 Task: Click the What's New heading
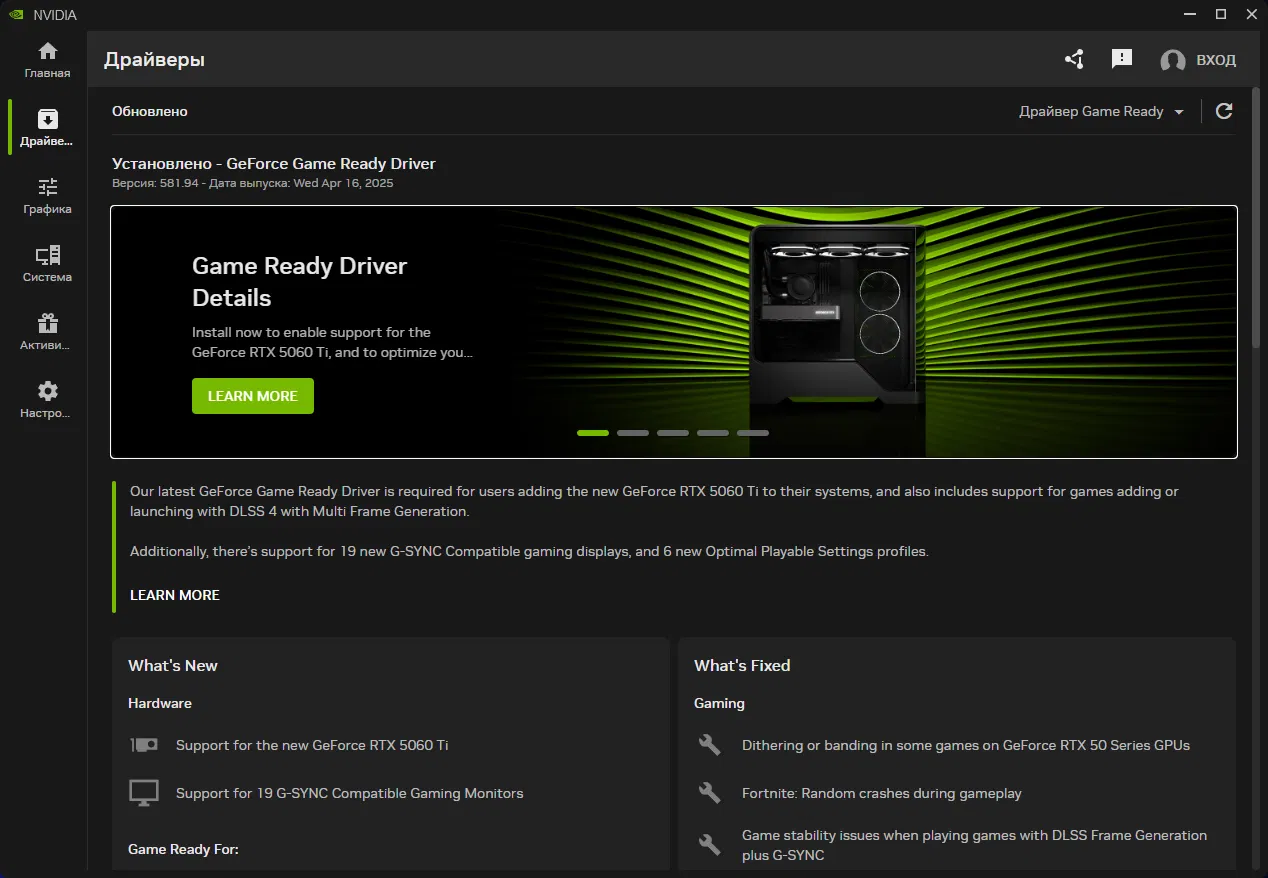pos(173,665)
